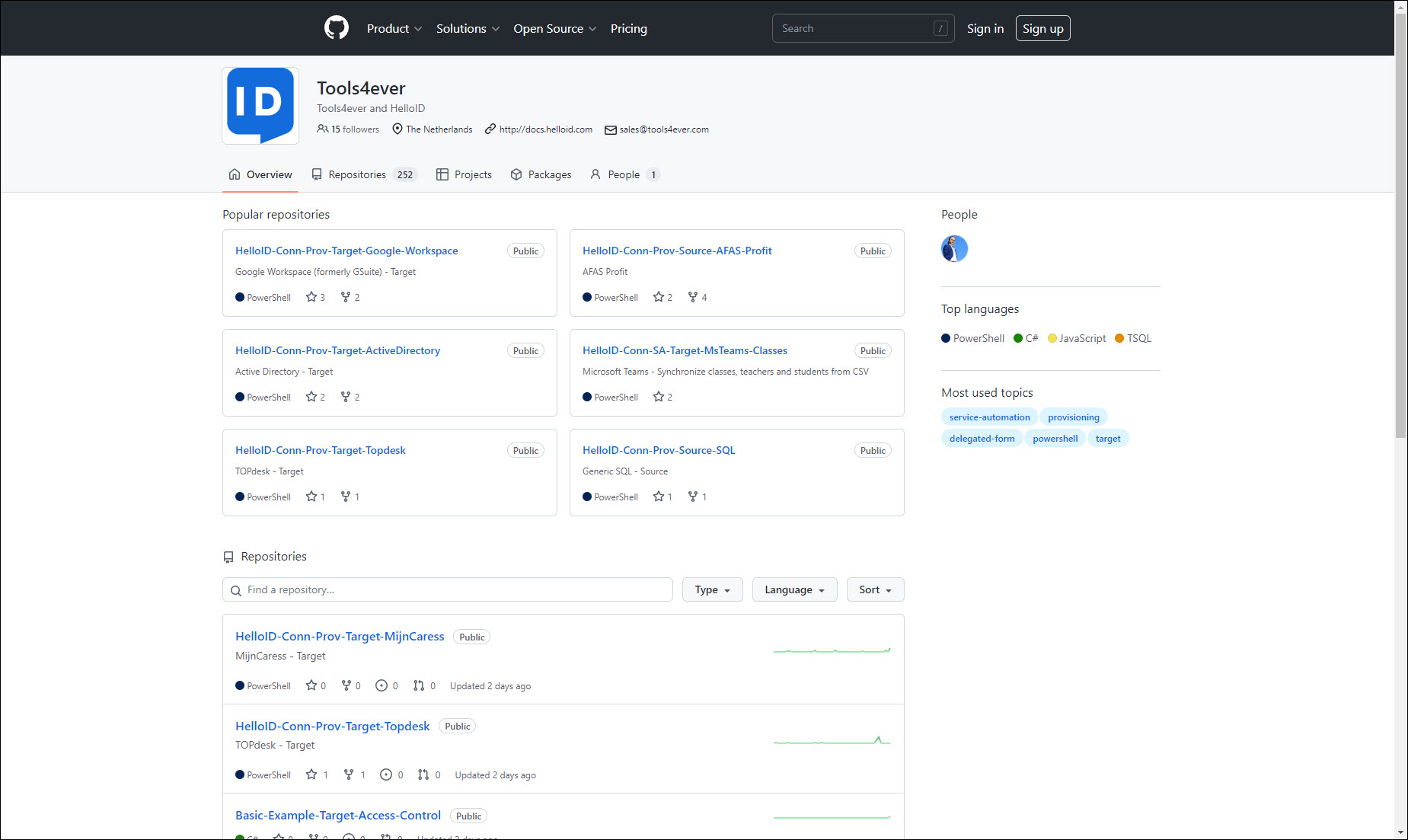Click star count on MsTeams-Classes repository card
This screenshot has height=840, width=1408.
(x=662, y=397)
